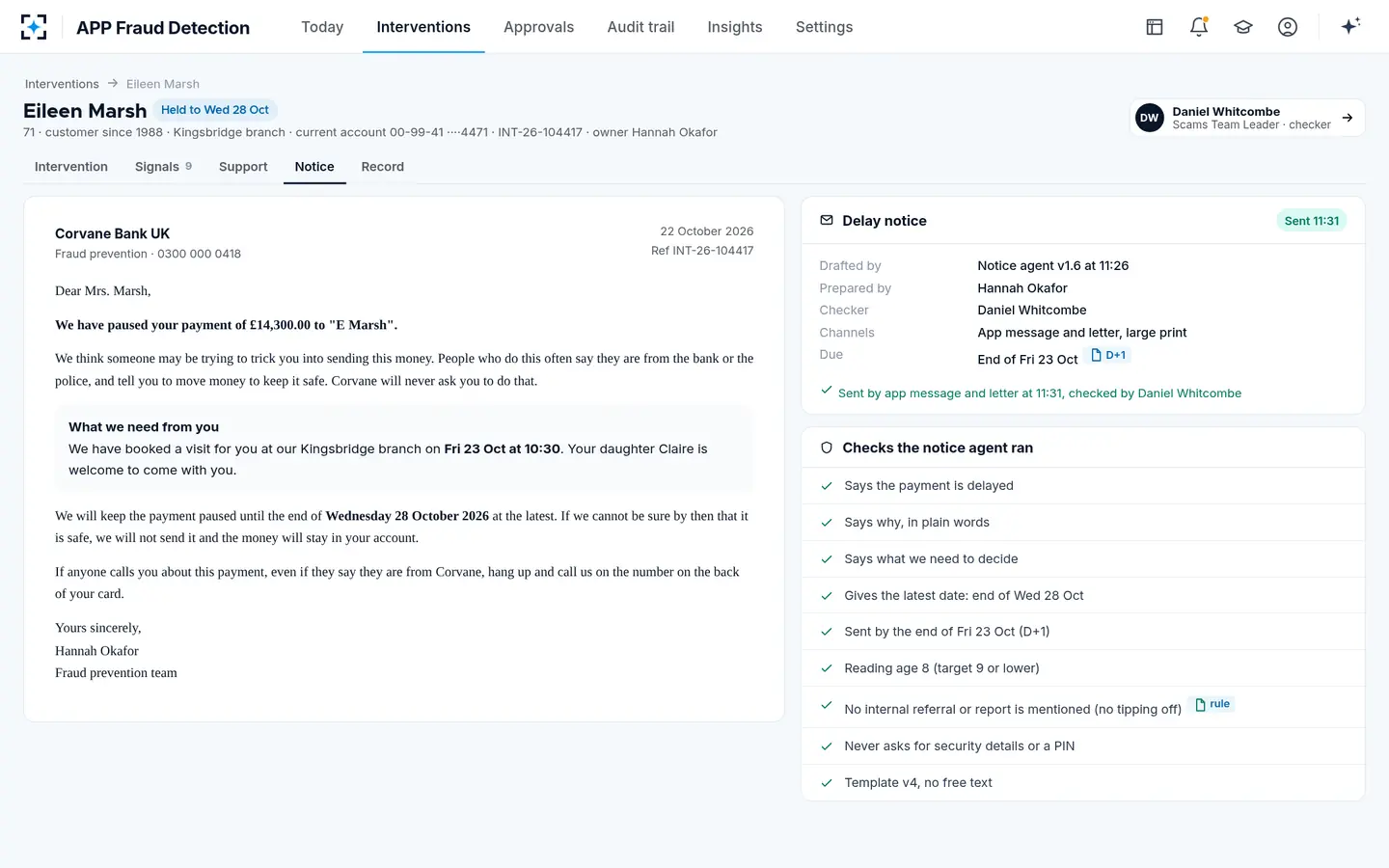Click the checkmark beside Template v4, no free text
The image size is (1389, 868).
click(827, 783)
